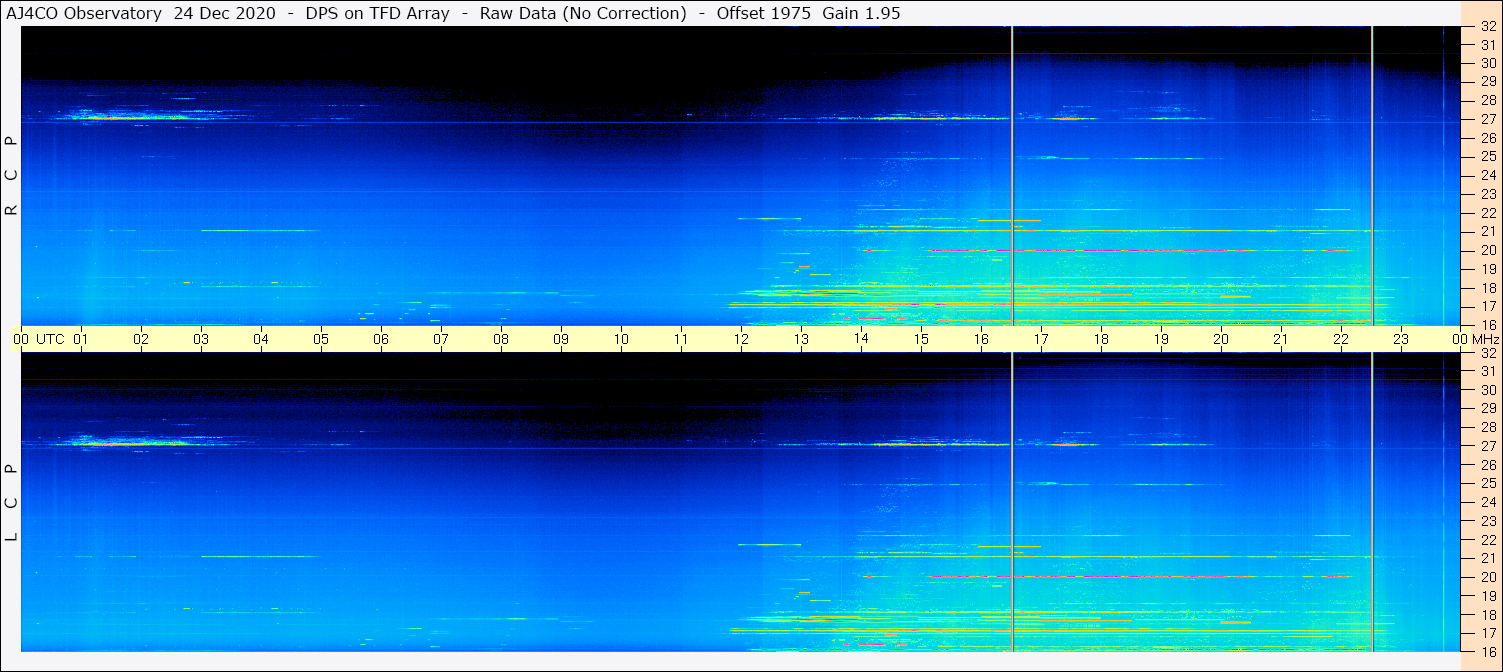Click the 21 MHz tick in LCP panel

1488,558
